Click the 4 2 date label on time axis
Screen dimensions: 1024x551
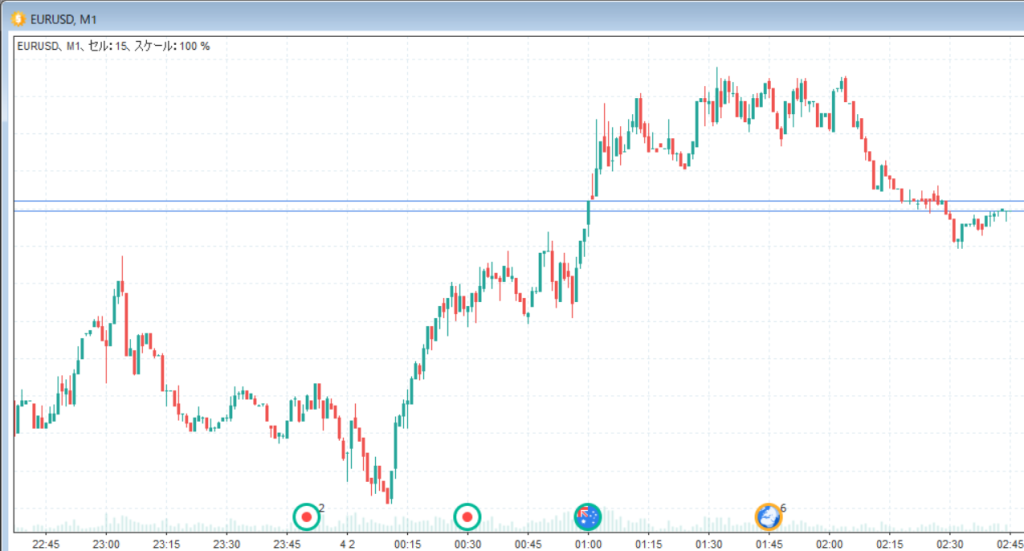click(349, 544)
